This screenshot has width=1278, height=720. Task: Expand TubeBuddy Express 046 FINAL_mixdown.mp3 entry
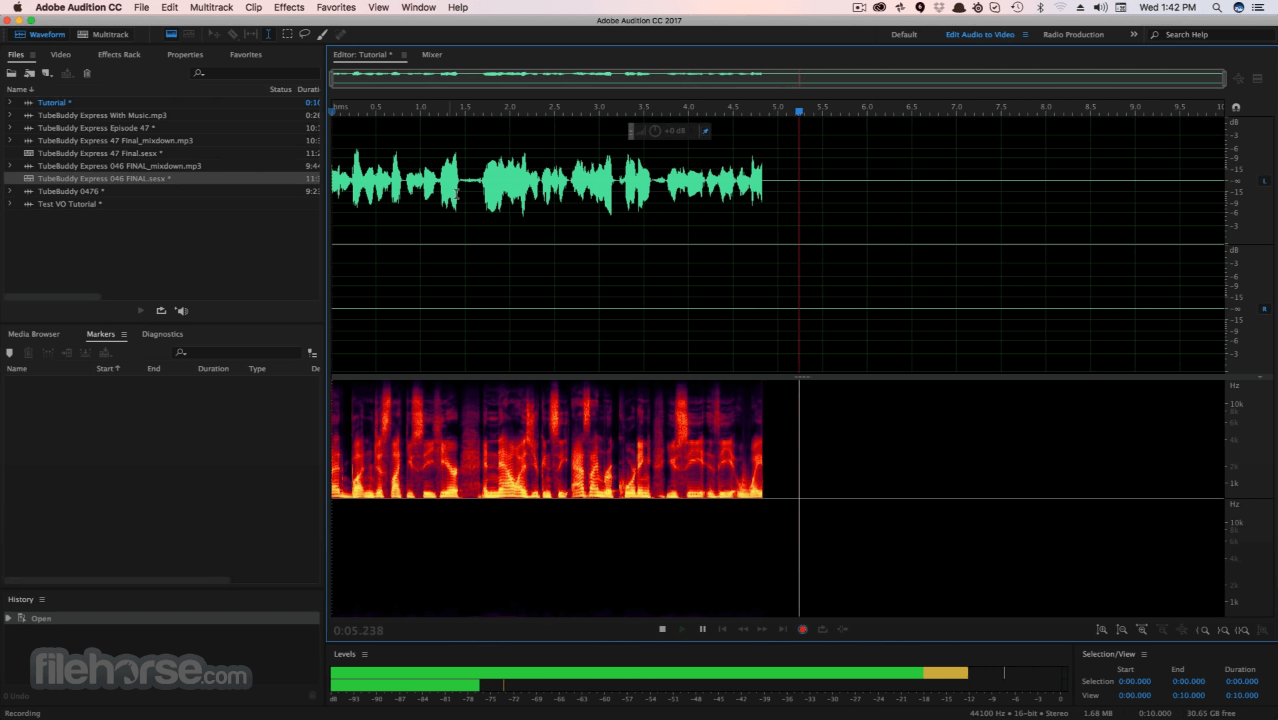pos(10,166)
